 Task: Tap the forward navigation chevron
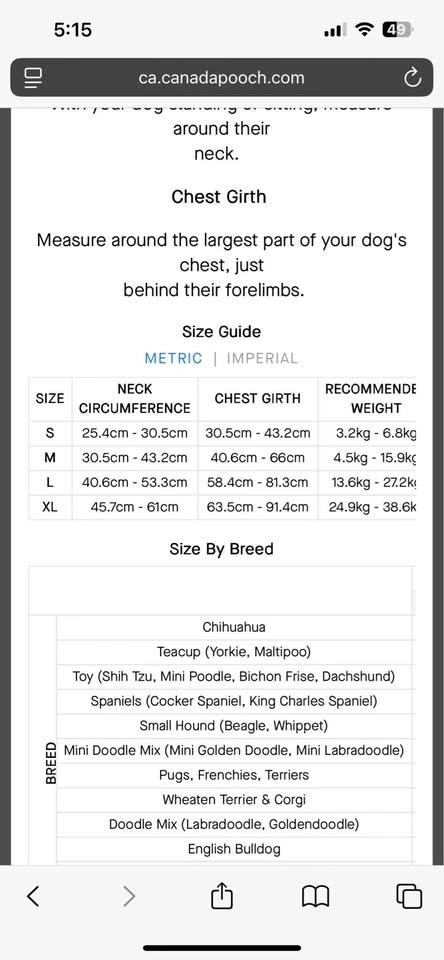129,896
